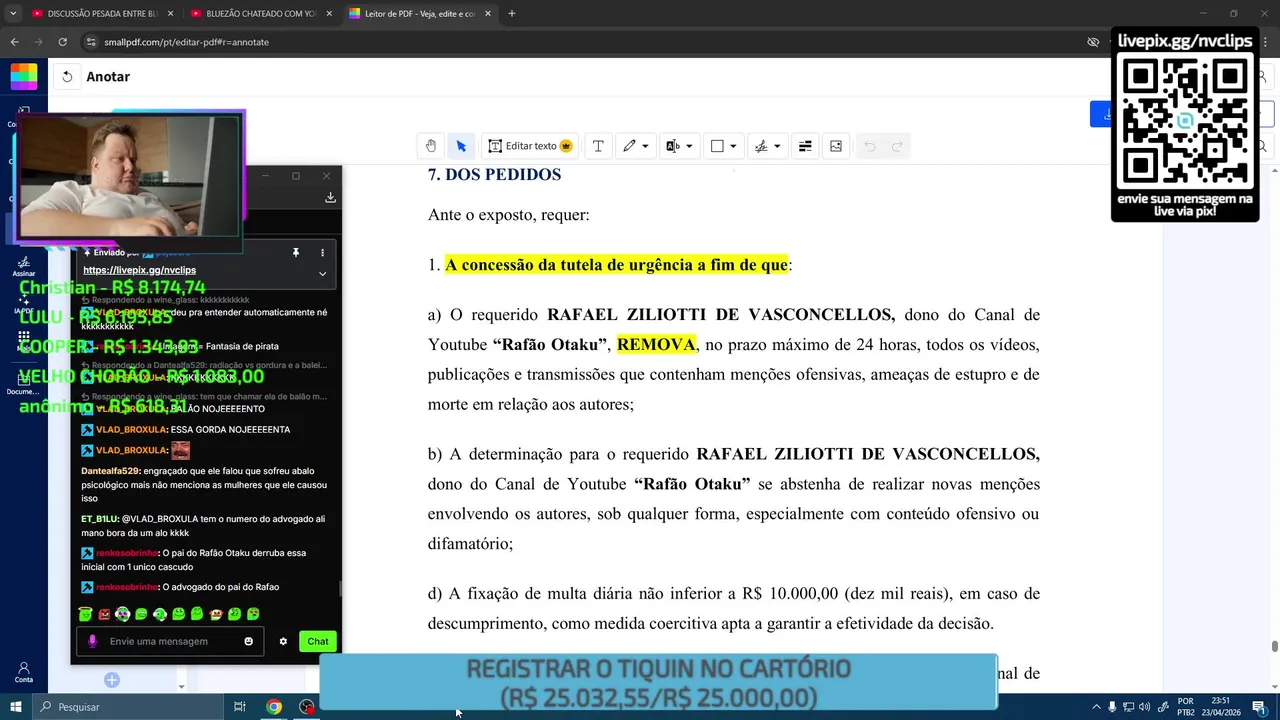Select the text highlighter tool
This screenshot has width=1280, height=720.
point(673,146)
